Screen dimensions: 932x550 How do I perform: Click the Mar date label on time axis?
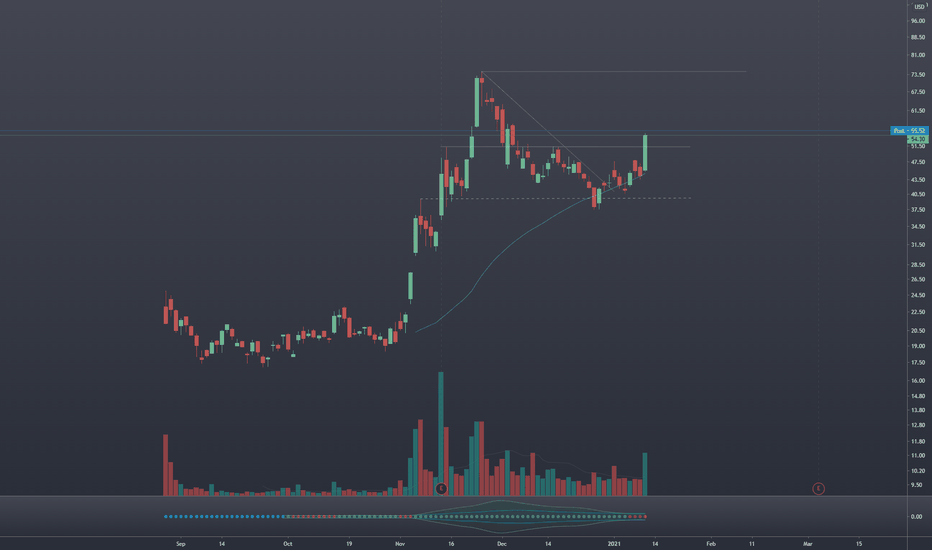pyautogui.click(x=808, y=543)
